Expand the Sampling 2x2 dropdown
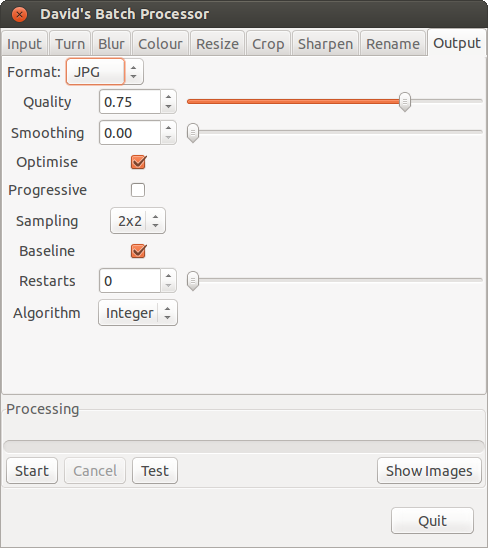Image resolution: width=488 pixels, height=548 pixels. [x=138, y=221]
